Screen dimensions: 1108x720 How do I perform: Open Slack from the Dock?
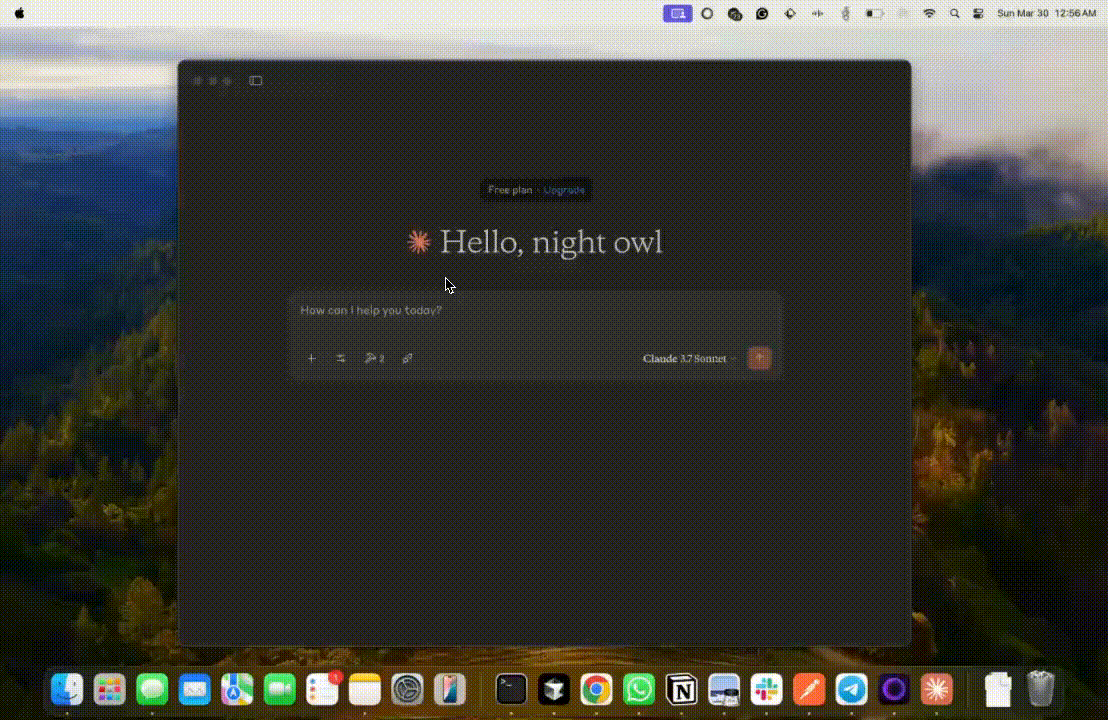[766, 689]
